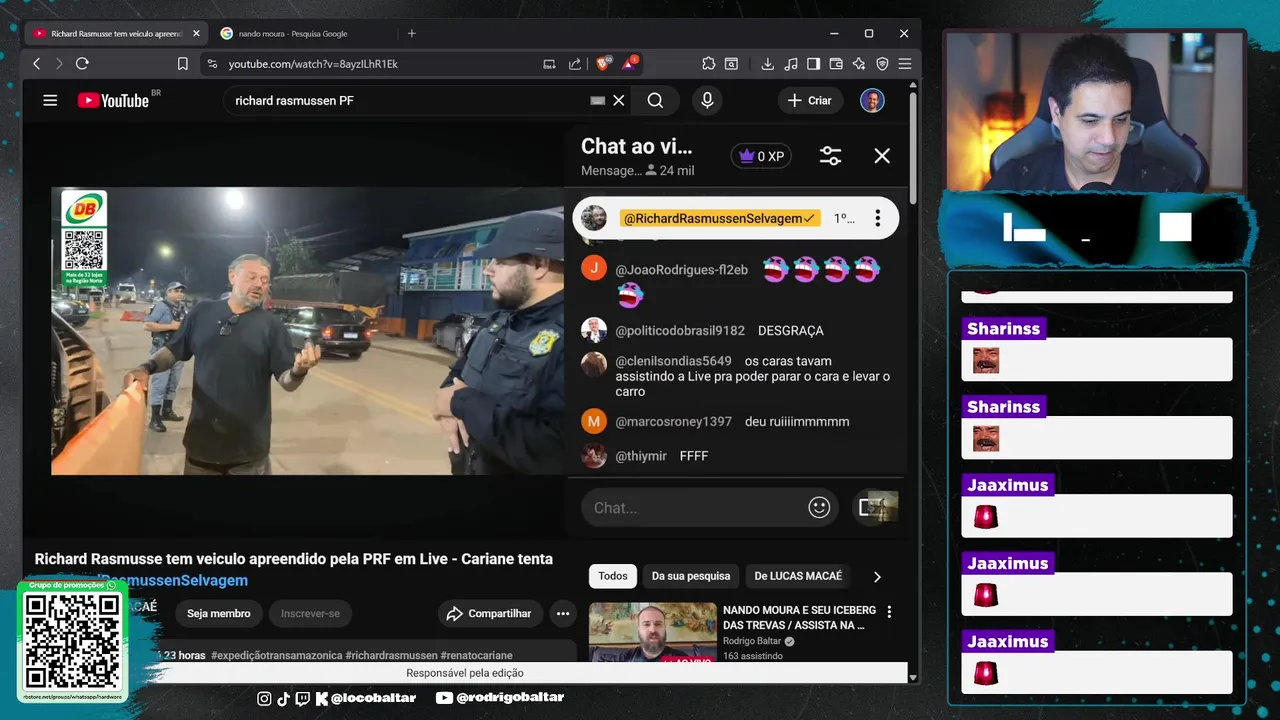Run the YouTube search magnifier button
Viewport: 1280px width, 720px height.
655,100
